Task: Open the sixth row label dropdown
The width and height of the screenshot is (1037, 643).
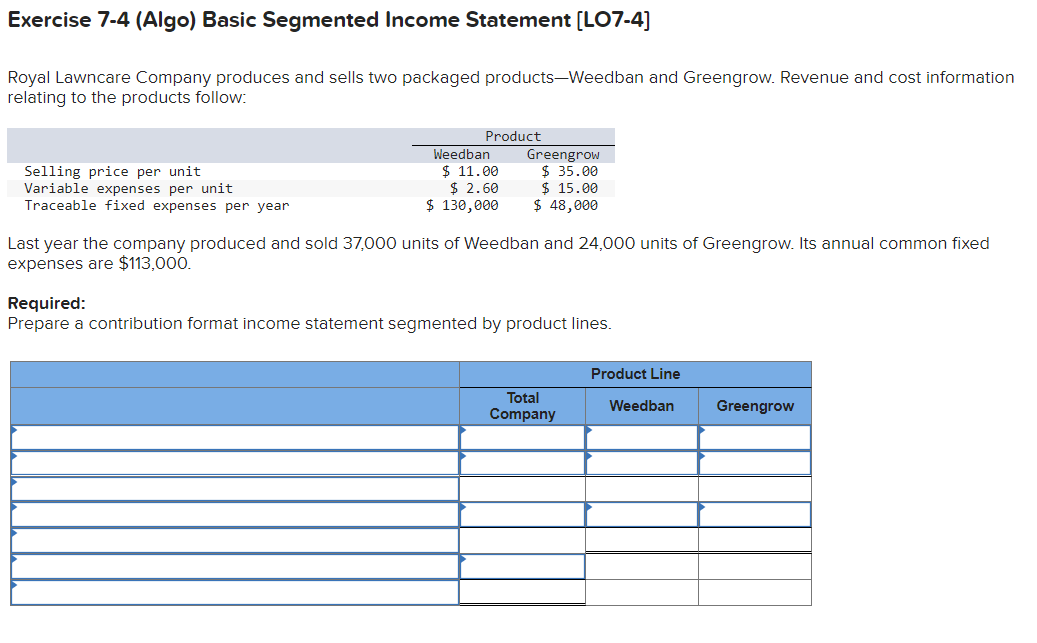Action: pos(230,566)
